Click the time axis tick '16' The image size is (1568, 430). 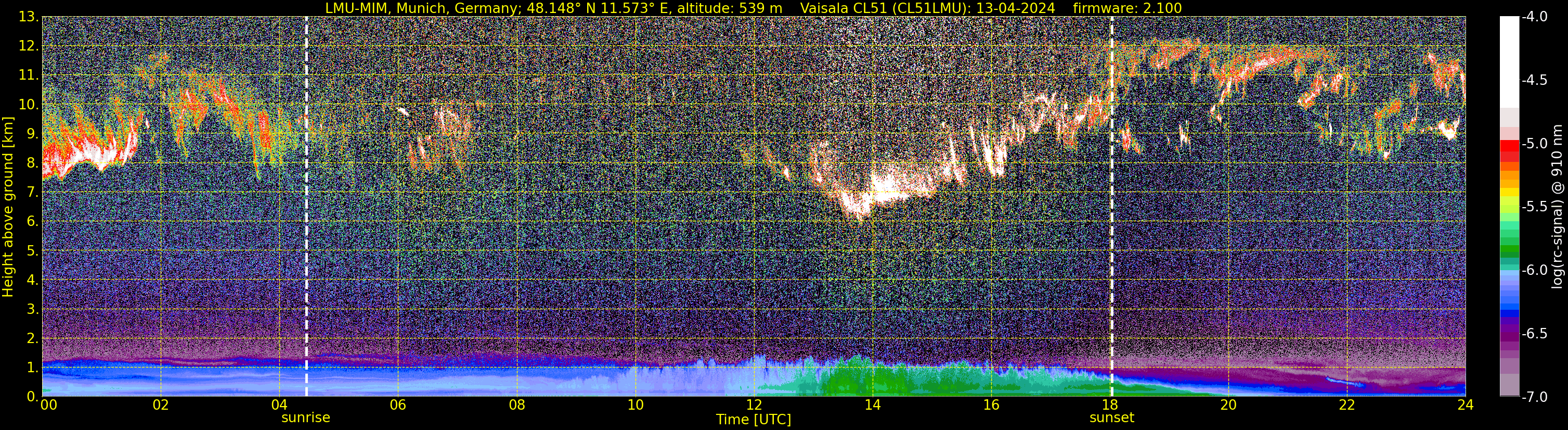coord(991,405)
